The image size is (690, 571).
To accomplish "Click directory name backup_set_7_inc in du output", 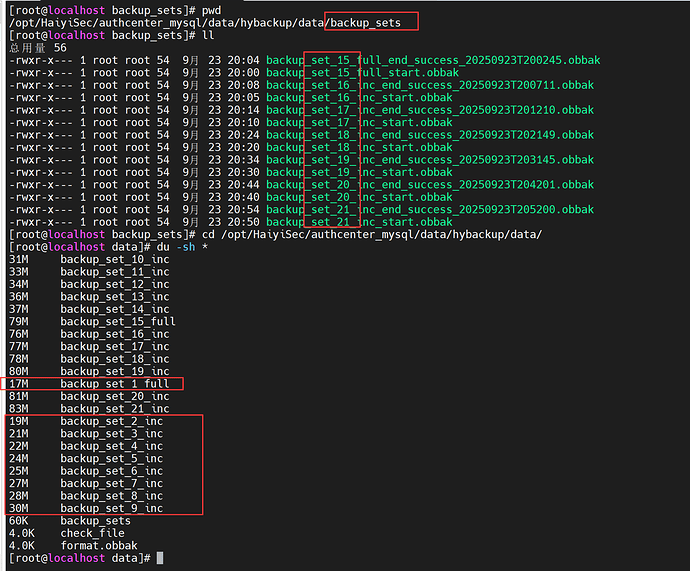I will click(x=112, y=483).
